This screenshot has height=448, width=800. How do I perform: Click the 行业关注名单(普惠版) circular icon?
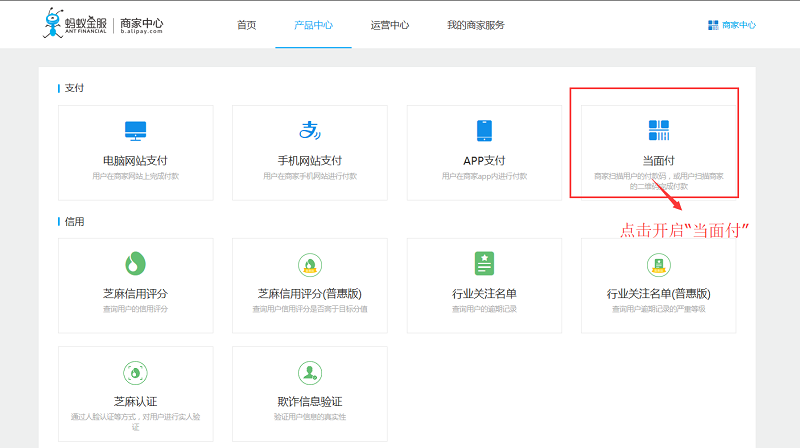pos(659,265)
